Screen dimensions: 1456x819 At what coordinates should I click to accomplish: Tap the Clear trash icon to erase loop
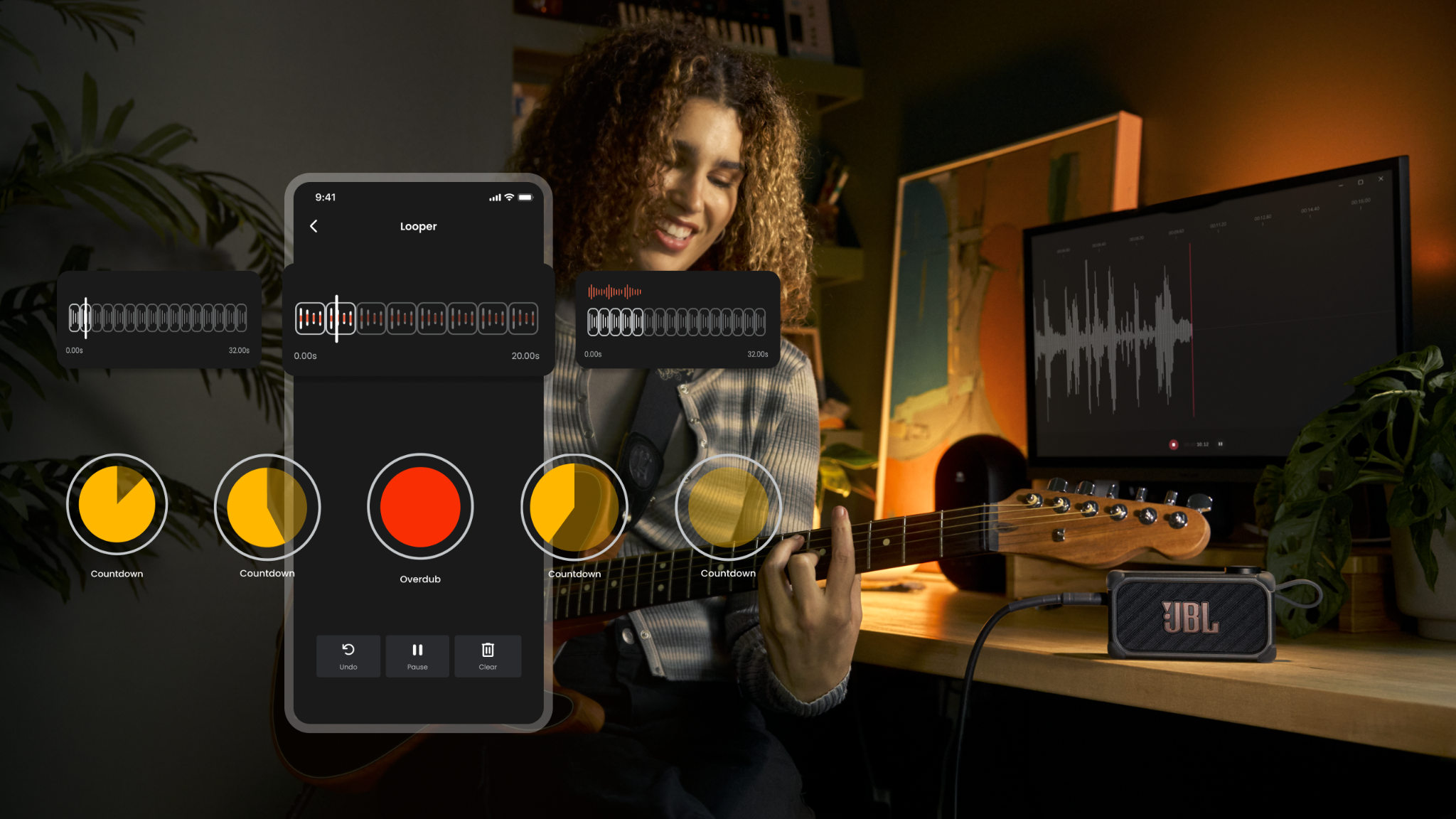tap(488, 648)
